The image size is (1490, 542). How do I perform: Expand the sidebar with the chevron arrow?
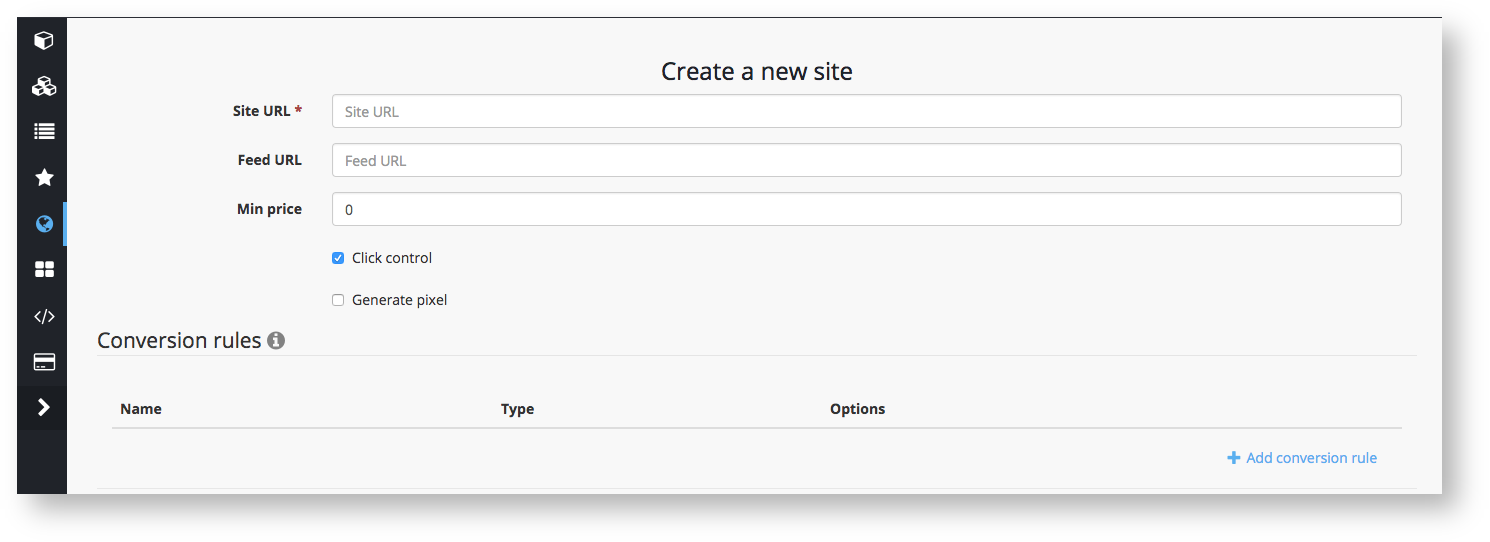[x=43, y=407]
